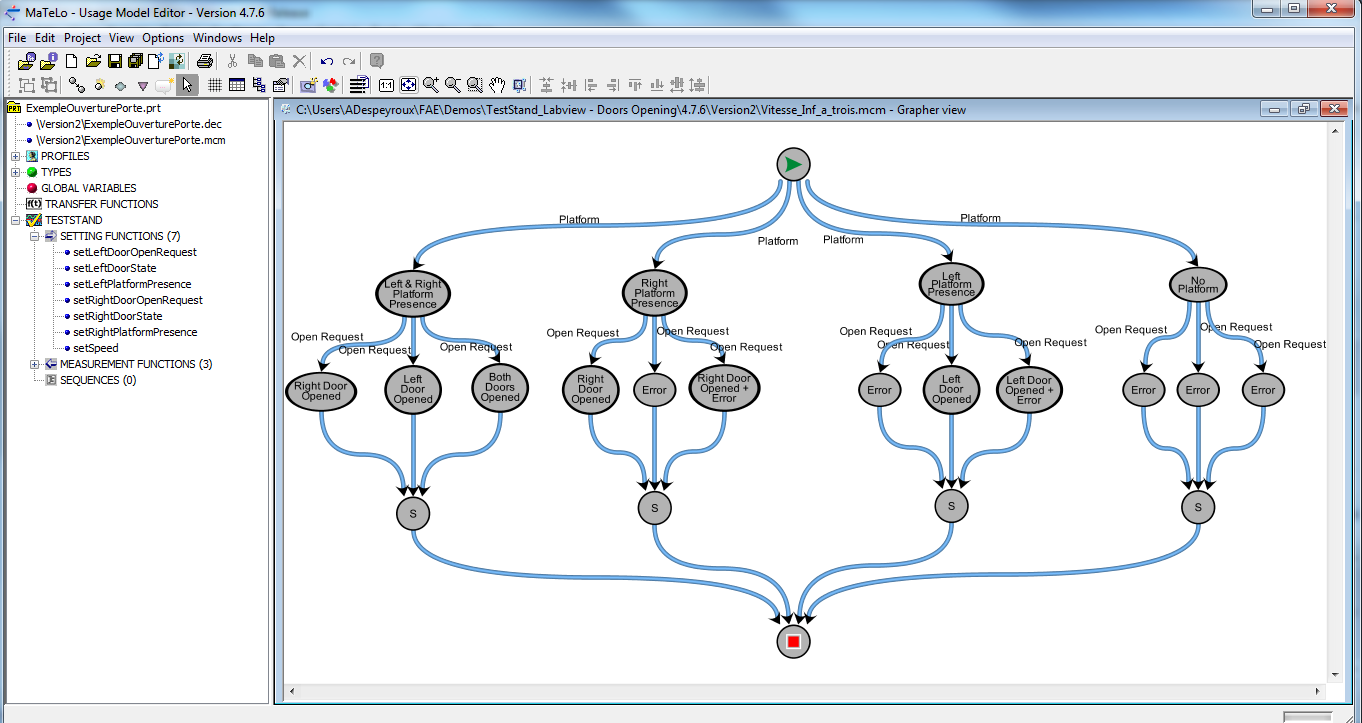Select the arrow pointer selection tool
This screenshot has height=723, width=1362.
click(x=188, y=85)
